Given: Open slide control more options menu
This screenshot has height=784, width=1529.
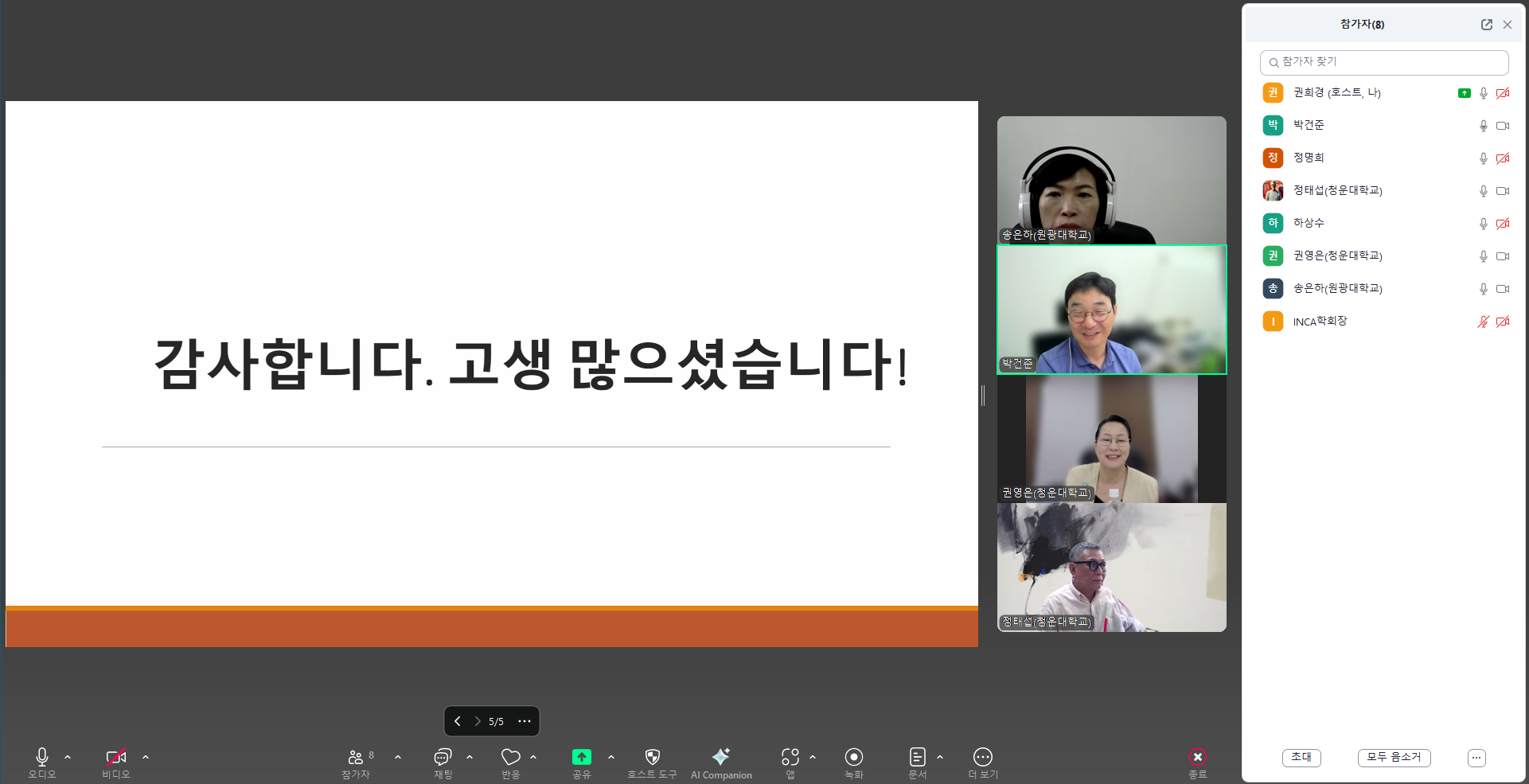Looking at the screenshot, I should pyautogui.click(x=525, y=721).
